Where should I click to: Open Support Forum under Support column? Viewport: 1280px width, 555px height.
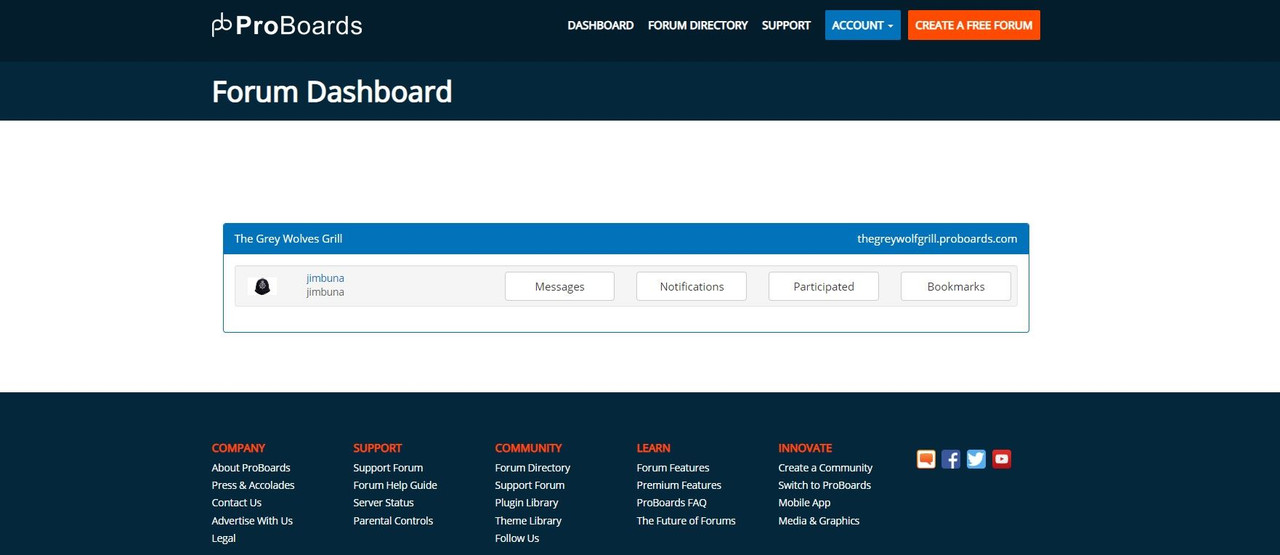tap(388, 468)
